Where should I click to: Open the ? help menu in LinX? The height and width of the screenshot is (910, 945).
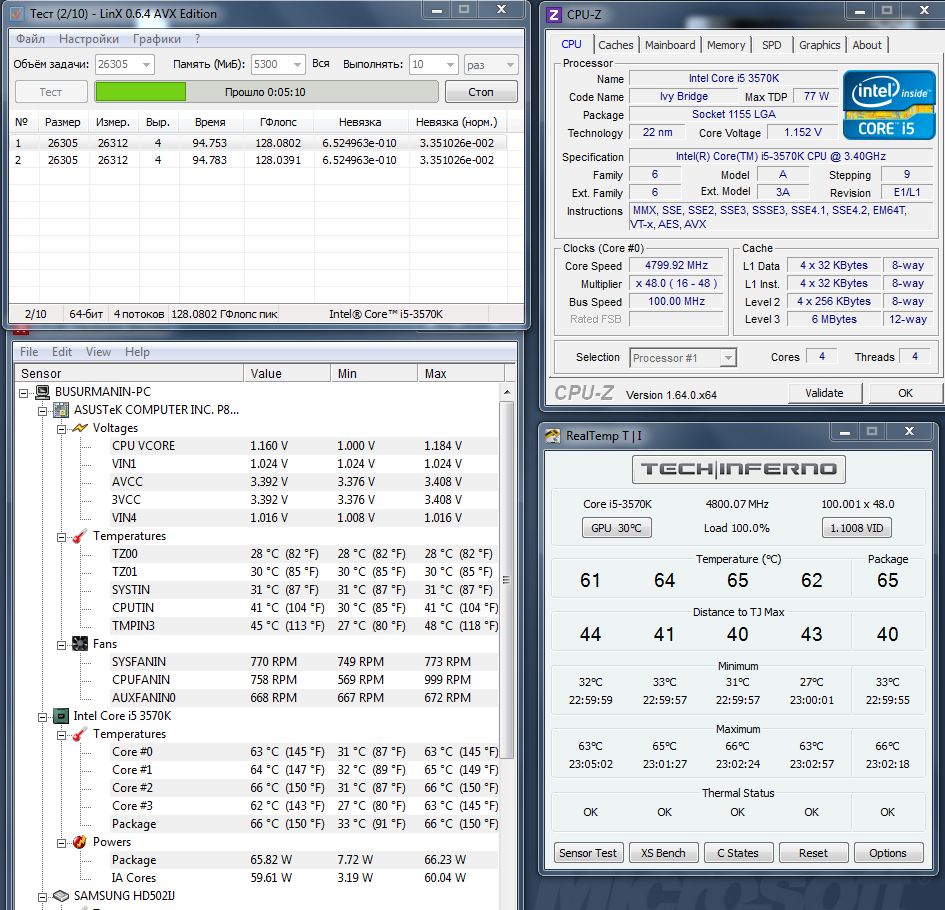198,39
